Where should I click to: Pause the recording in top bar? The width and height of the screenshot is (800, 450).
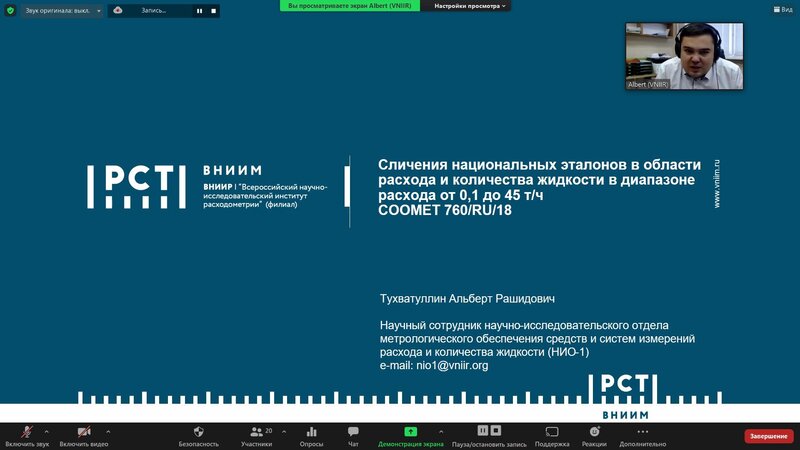(x=199, y=10)
